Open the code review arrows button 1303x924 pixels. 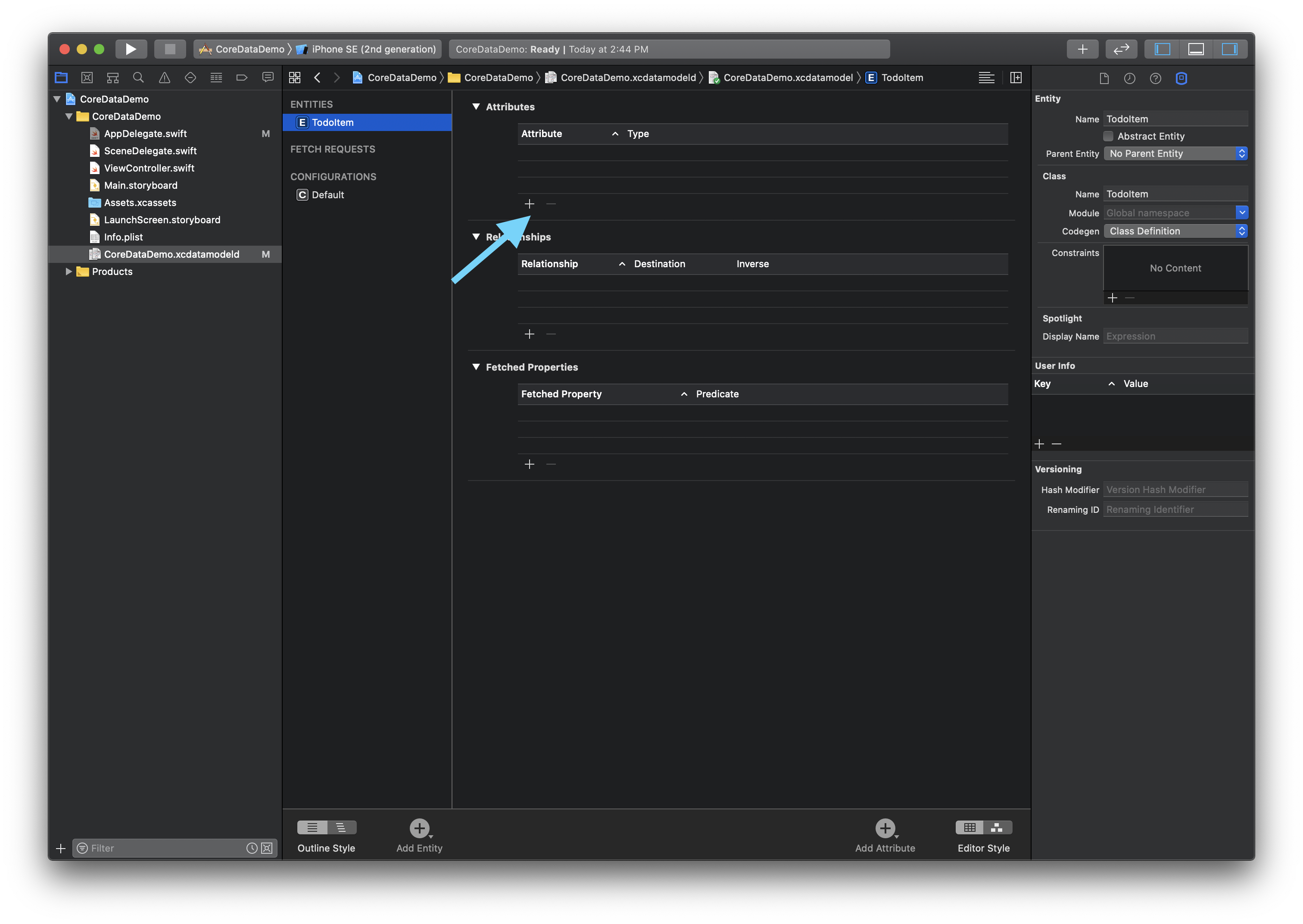point(1121,49)
